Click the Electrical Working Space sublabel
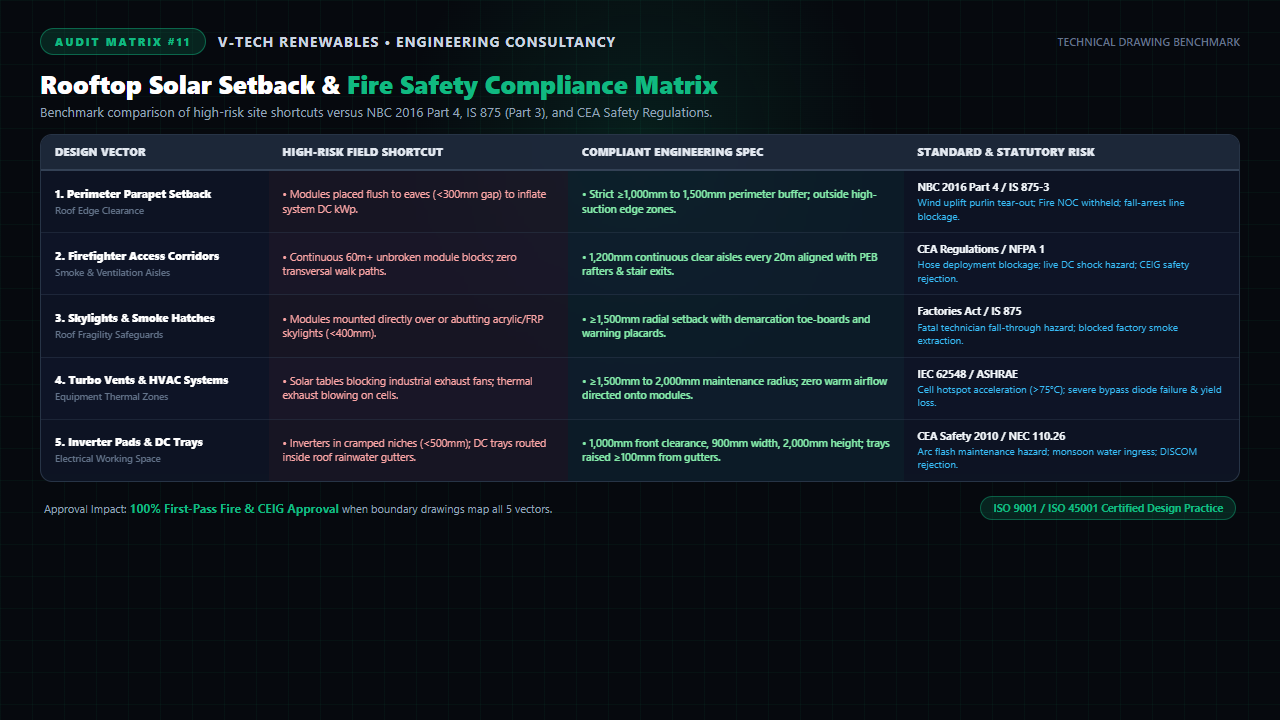The image size is (1280, 720). pyautogui.click(x=107, y=459)
